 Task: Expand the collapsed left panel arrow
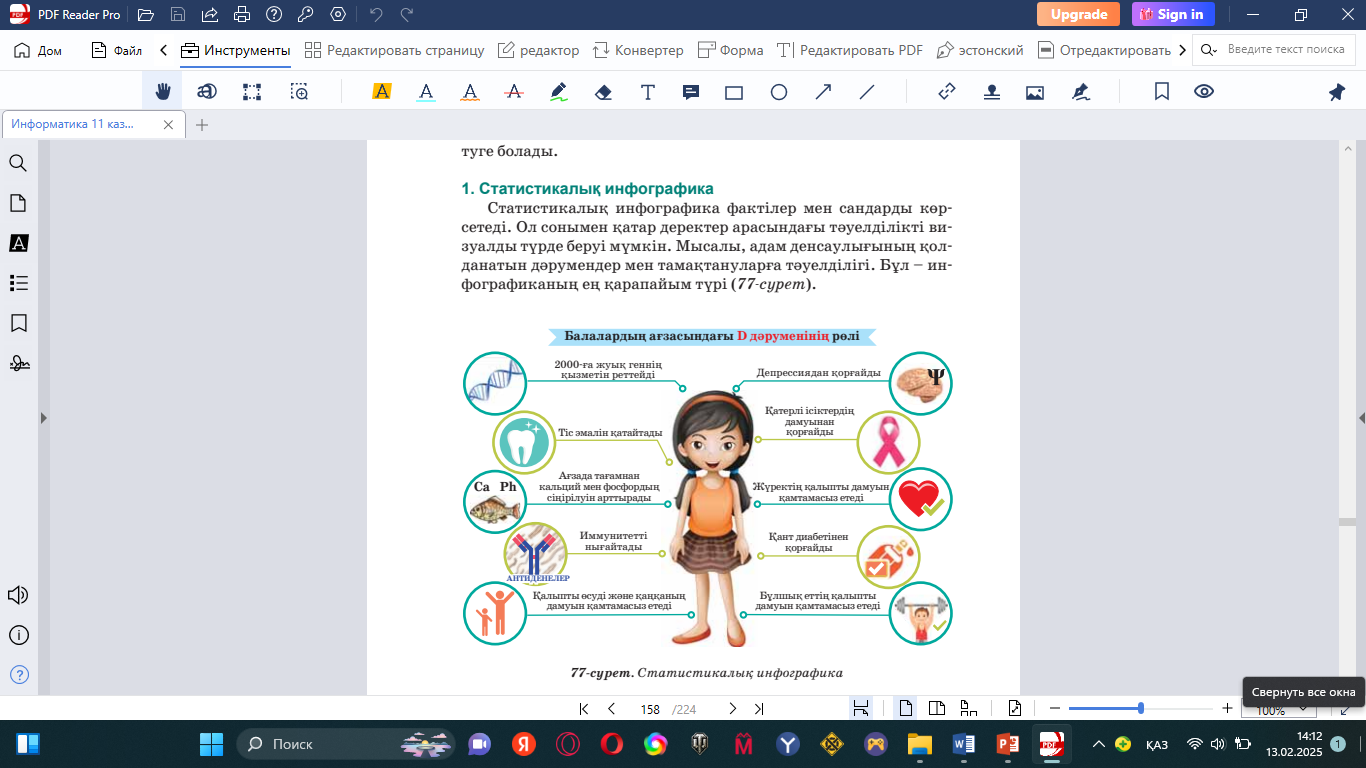coord(42,418)
